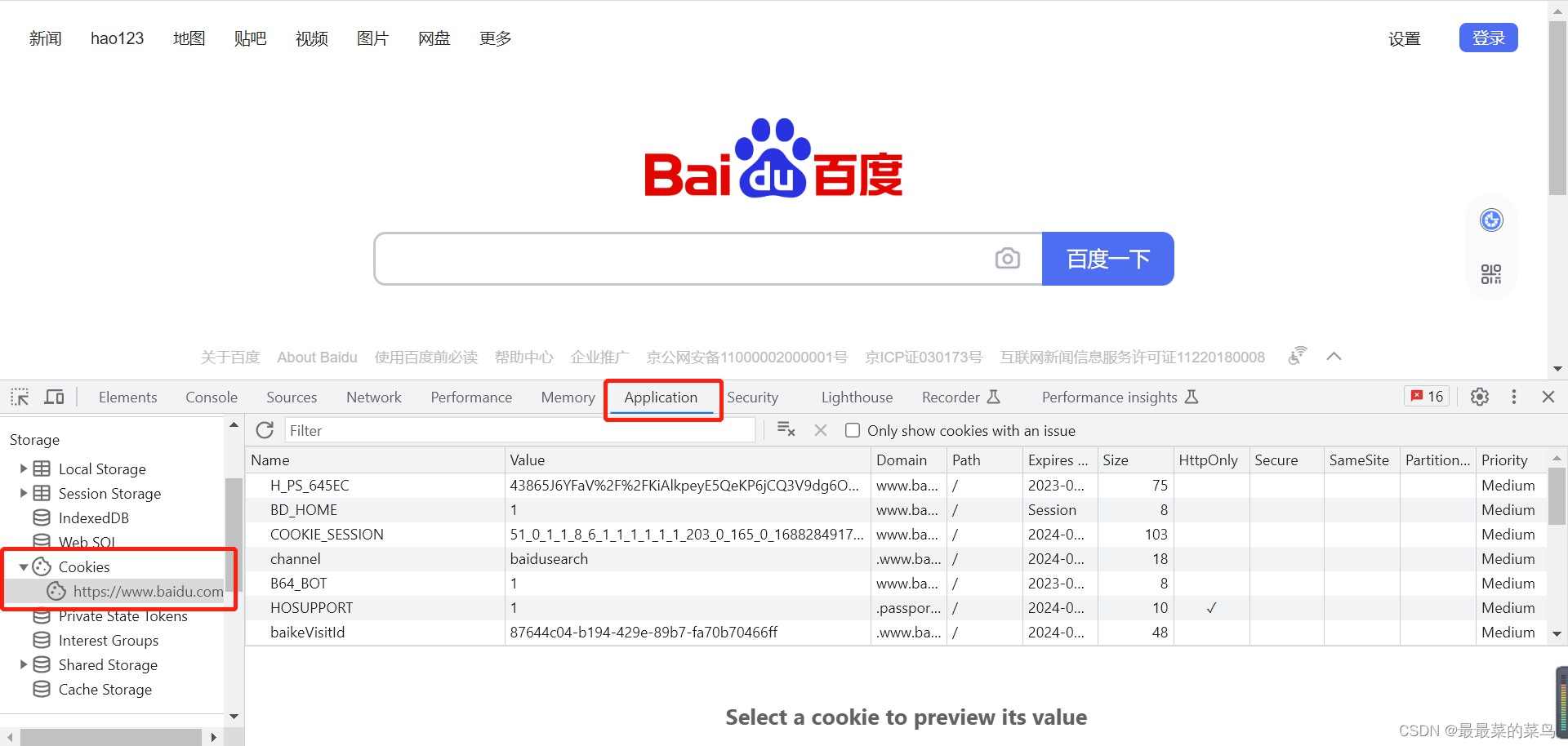Switch to the Network tab
The image size is (1568, 746).
374,397
